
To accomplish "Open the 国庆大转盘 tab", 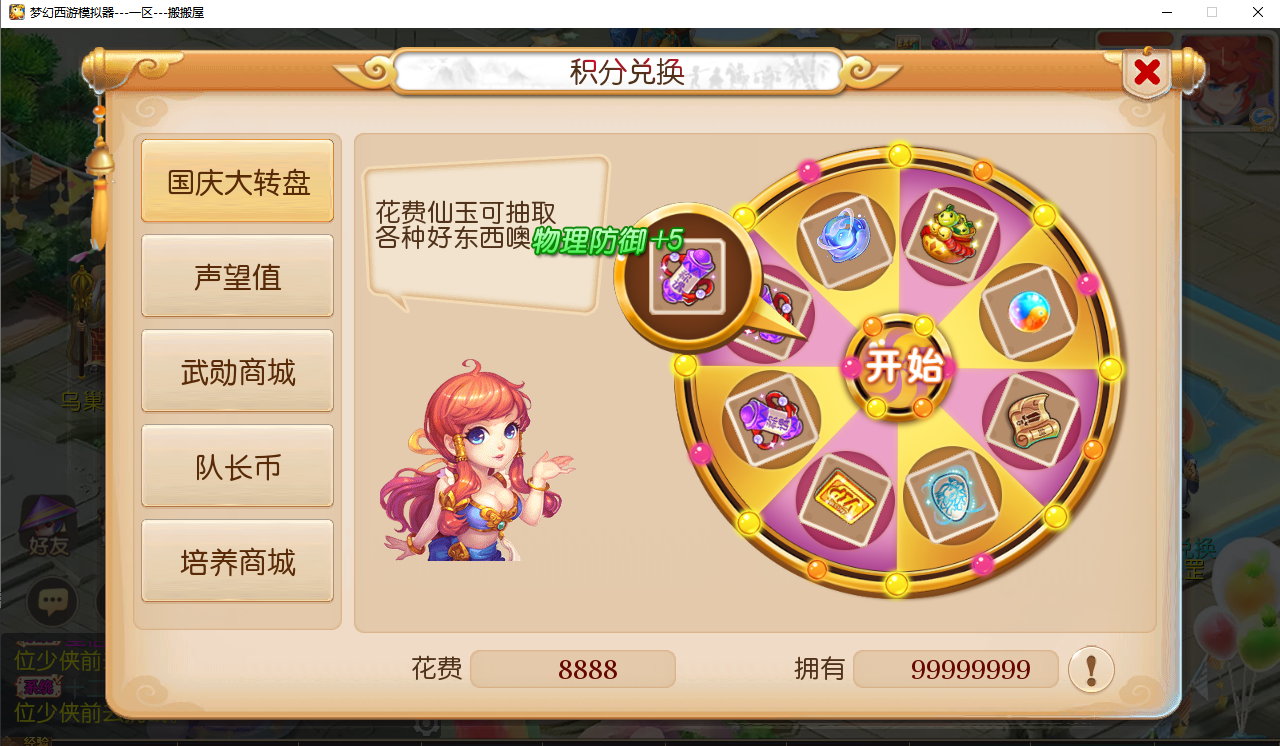I will (237, 182).
